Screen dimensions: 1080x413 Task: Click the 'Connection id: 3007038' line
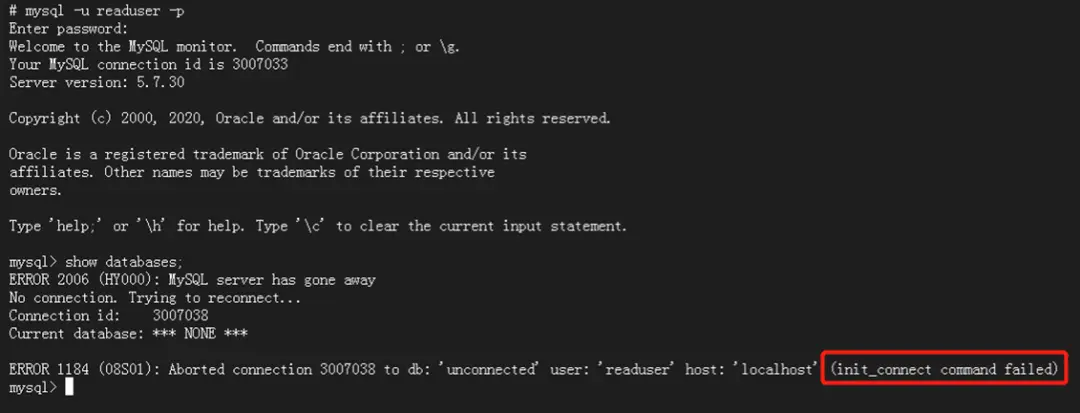coord(109,316)
